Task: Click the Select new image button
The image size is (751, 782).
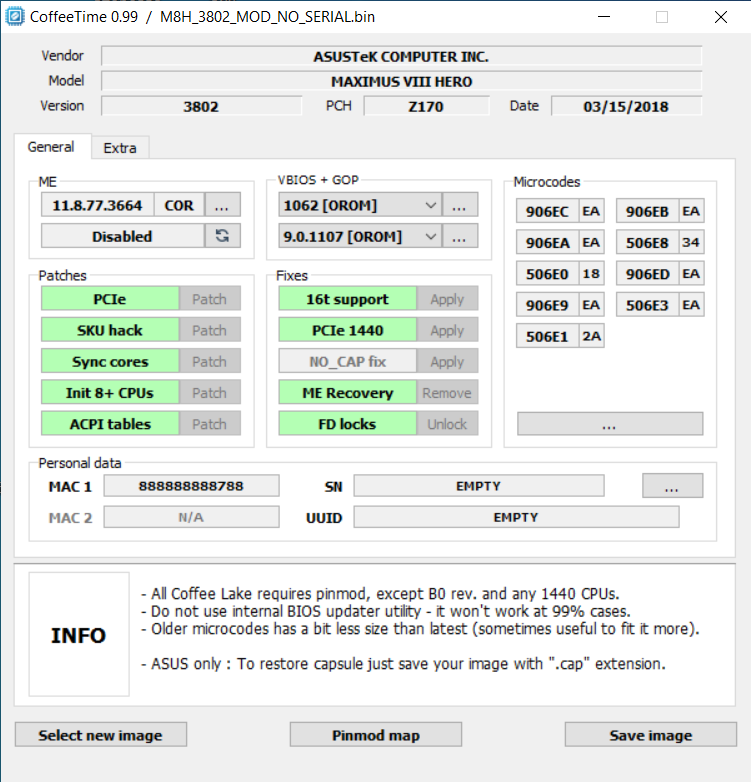Action: point(101,735)
